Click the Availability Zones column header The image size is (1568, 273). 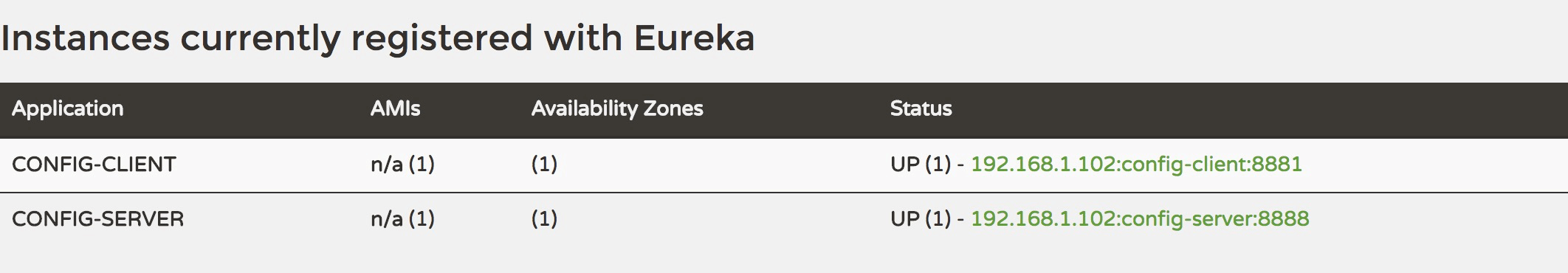pyautogui.click(x=617, y=109)
